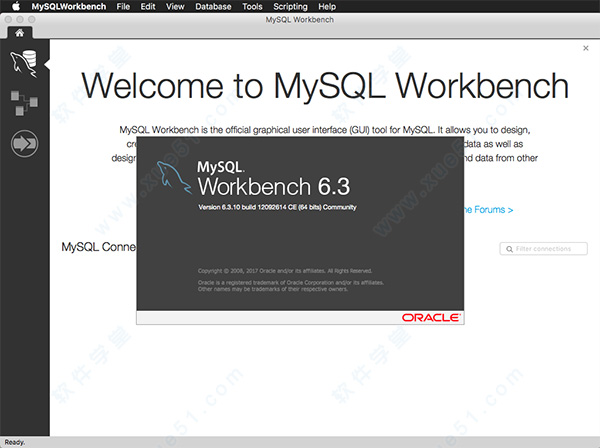Open the MySQL Connections dolphin sidebar icon
Image resolution: width=600 pixels, height=448 pixels.
(21, 62)
